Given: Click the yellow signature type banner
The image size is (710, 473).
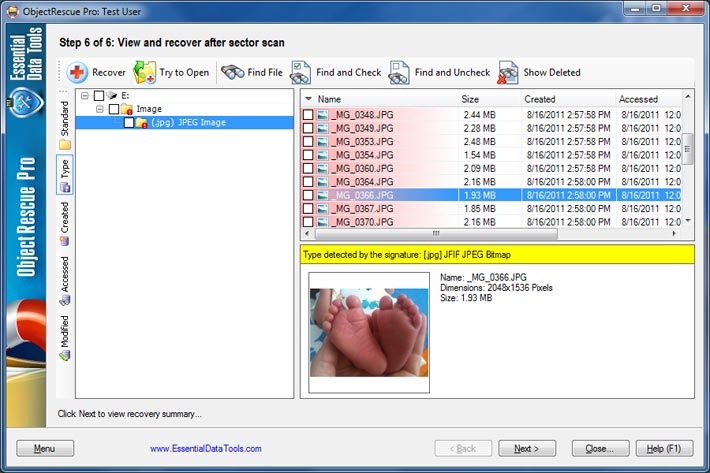Looking at the screenshot, I should [x=497, y=254].
